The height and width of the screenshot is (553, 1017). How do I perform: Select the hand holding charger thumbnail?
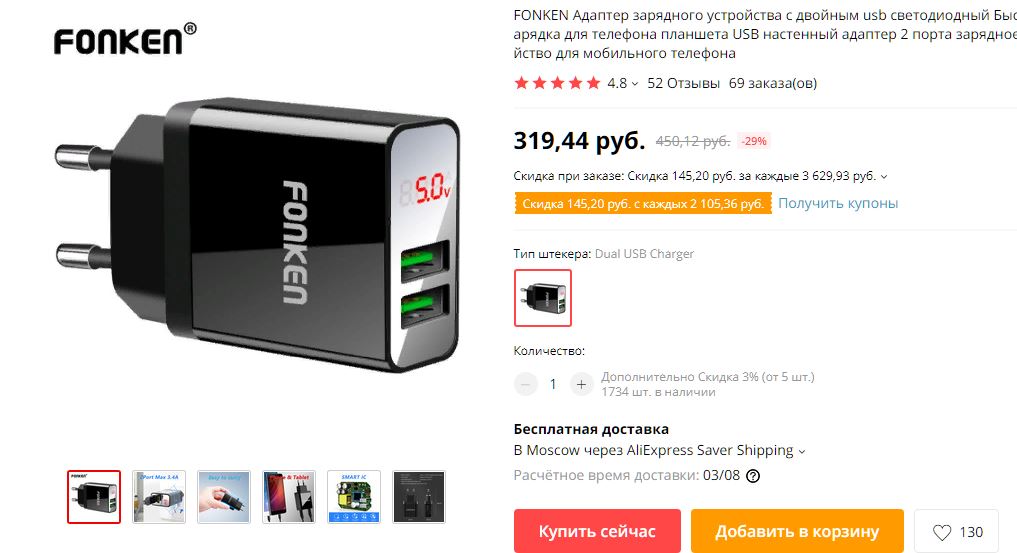(x=224, y=497)
